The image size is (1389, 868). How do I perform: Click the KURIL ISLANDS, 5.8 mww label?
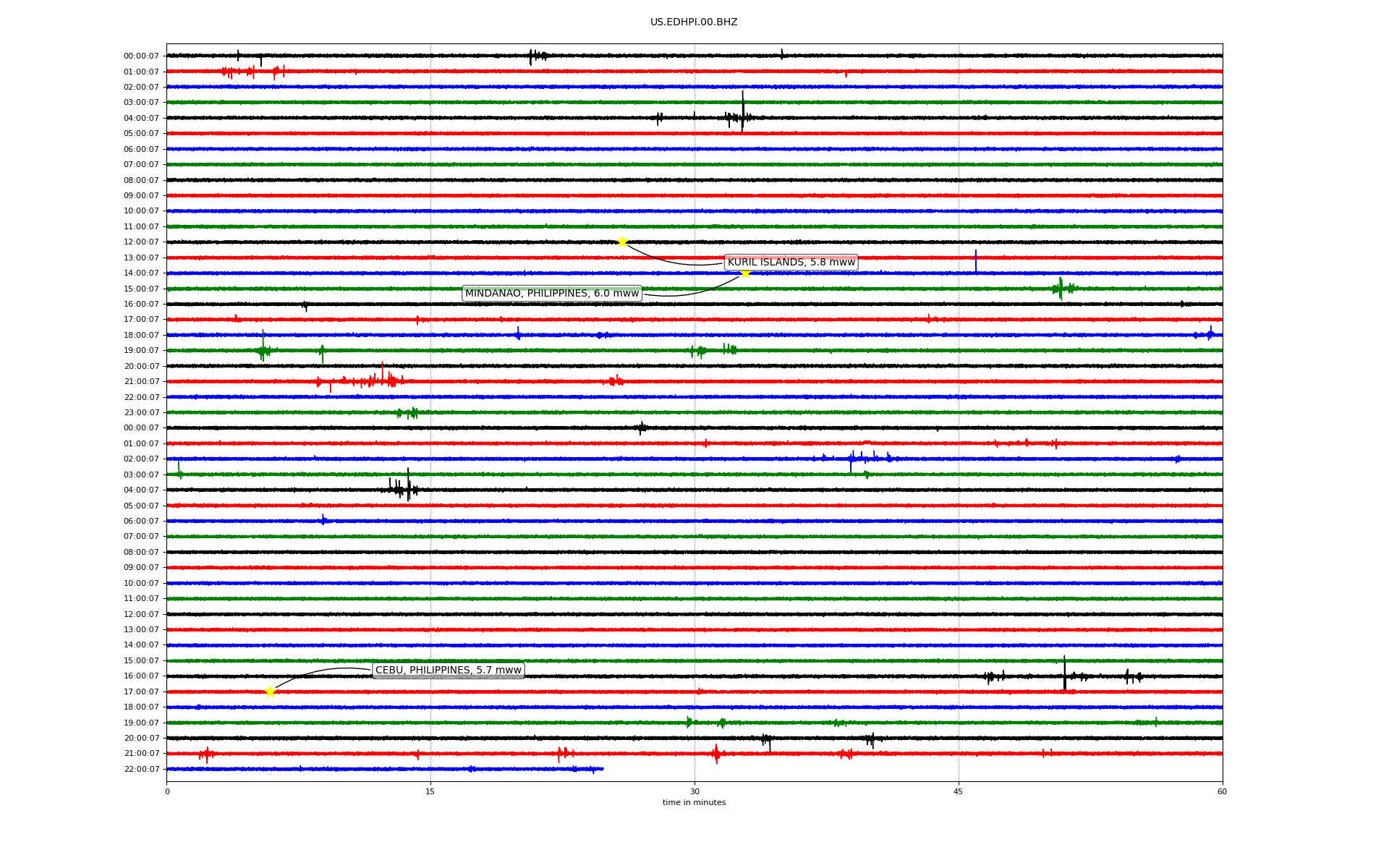pyautogui.click(x=791, y=262)
